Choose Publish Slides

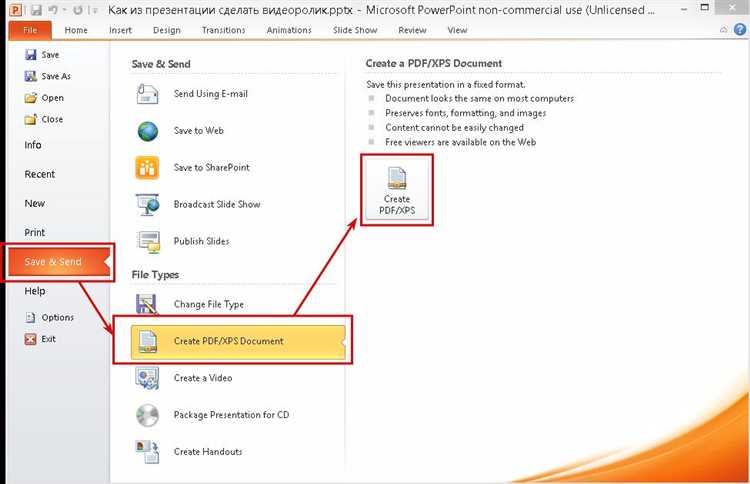pos(201,241)
